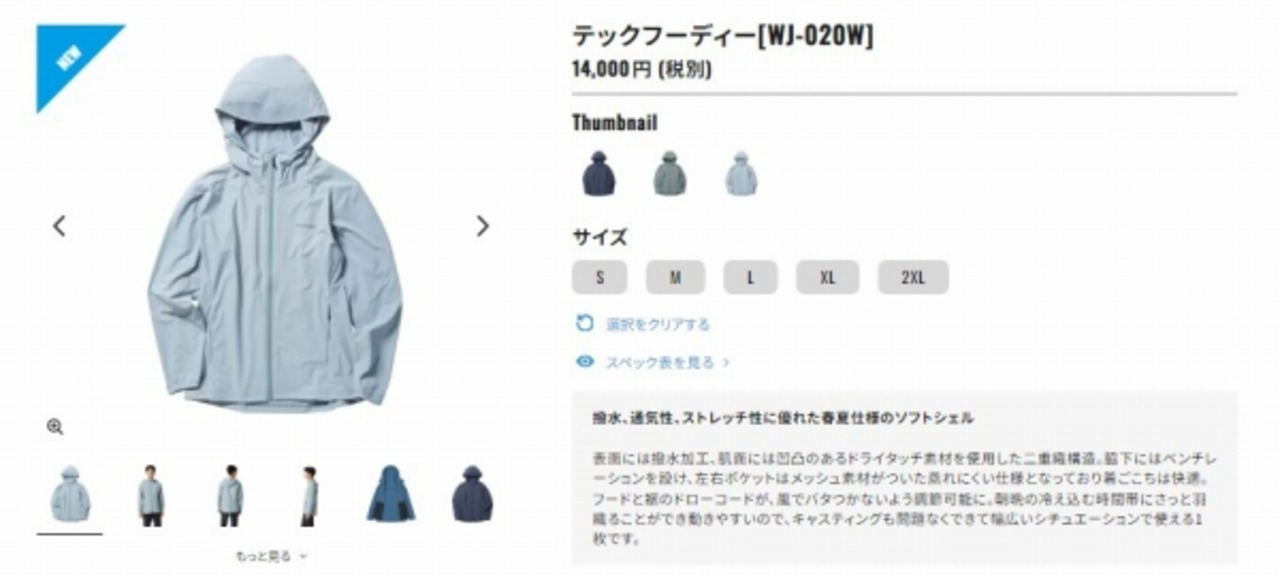Open the magnifier zoom icon under the jacket
The image size is (1280, 578).
pyautogui.click(x=55, y=427)
